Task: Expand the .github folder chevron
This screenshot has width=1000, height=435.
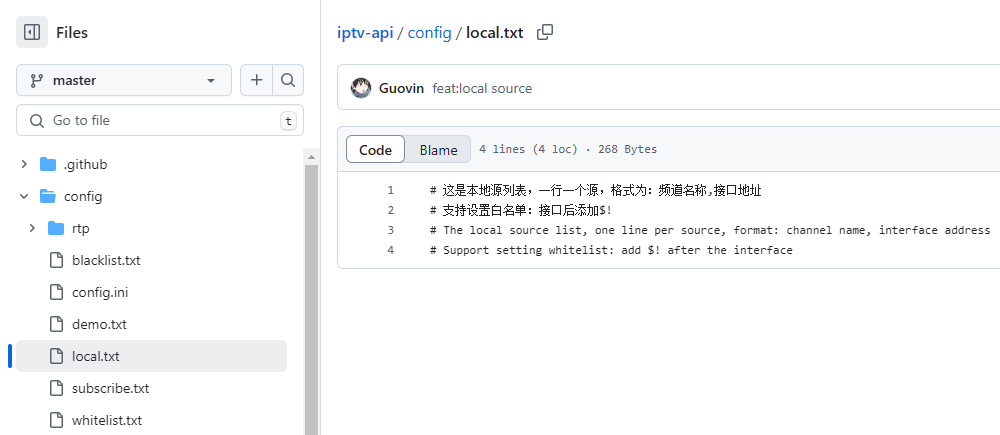Action: 24,164
